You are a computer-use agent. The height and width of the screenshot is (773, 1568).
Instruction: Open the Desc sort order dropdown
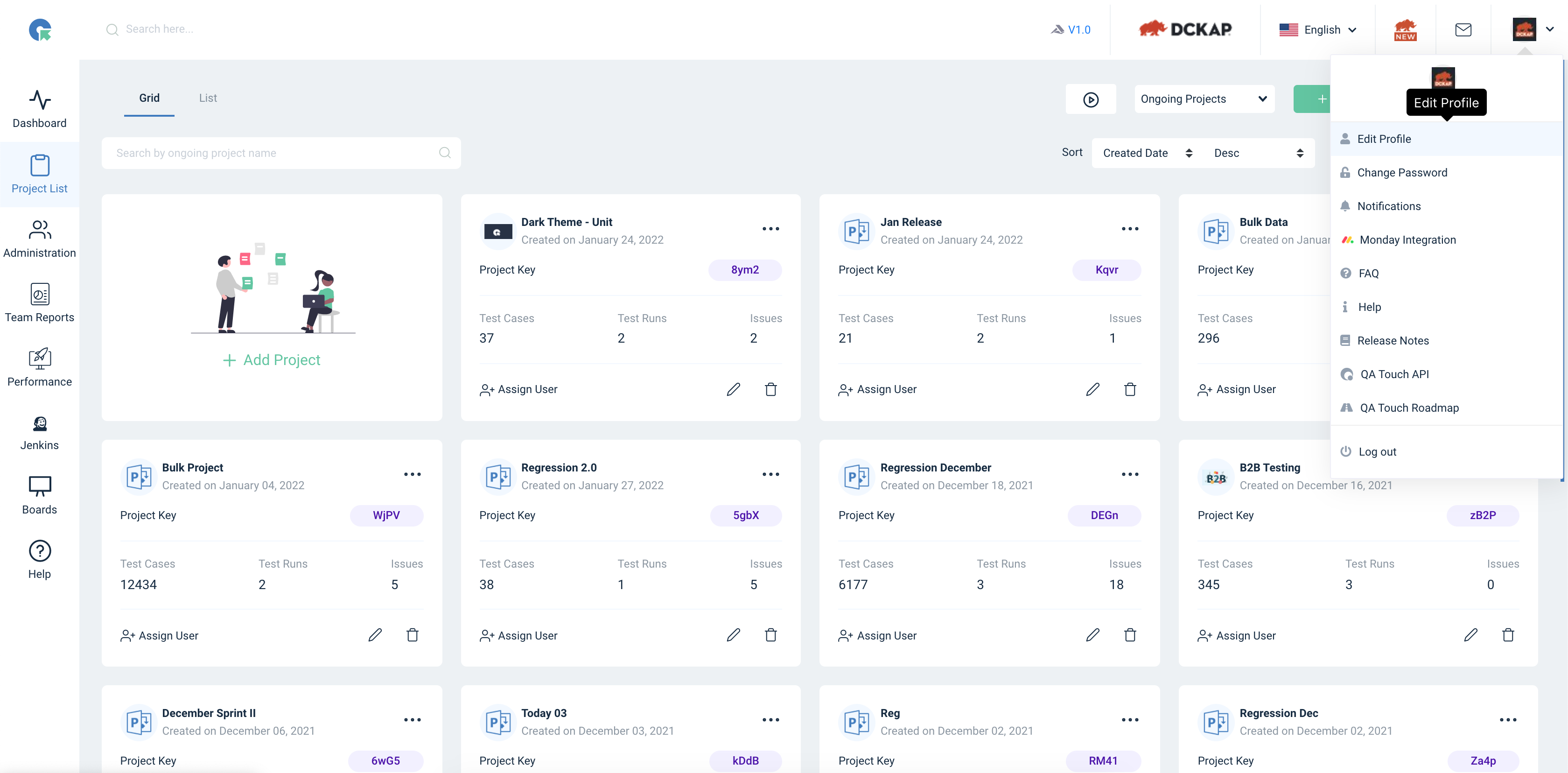pyautogui.click(x=1259, y=154)
